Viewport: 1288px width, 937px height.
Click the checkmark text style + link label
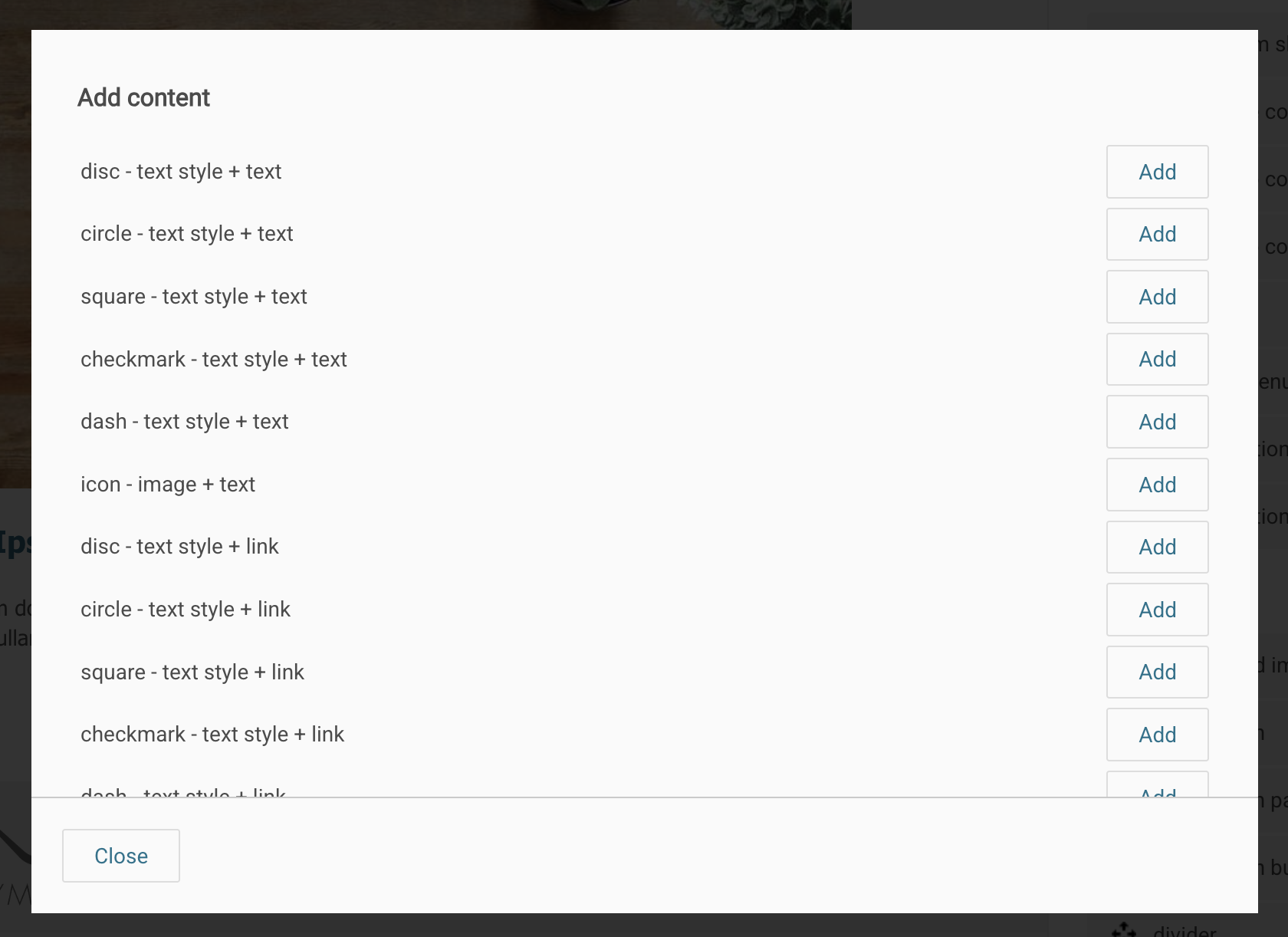213,734
